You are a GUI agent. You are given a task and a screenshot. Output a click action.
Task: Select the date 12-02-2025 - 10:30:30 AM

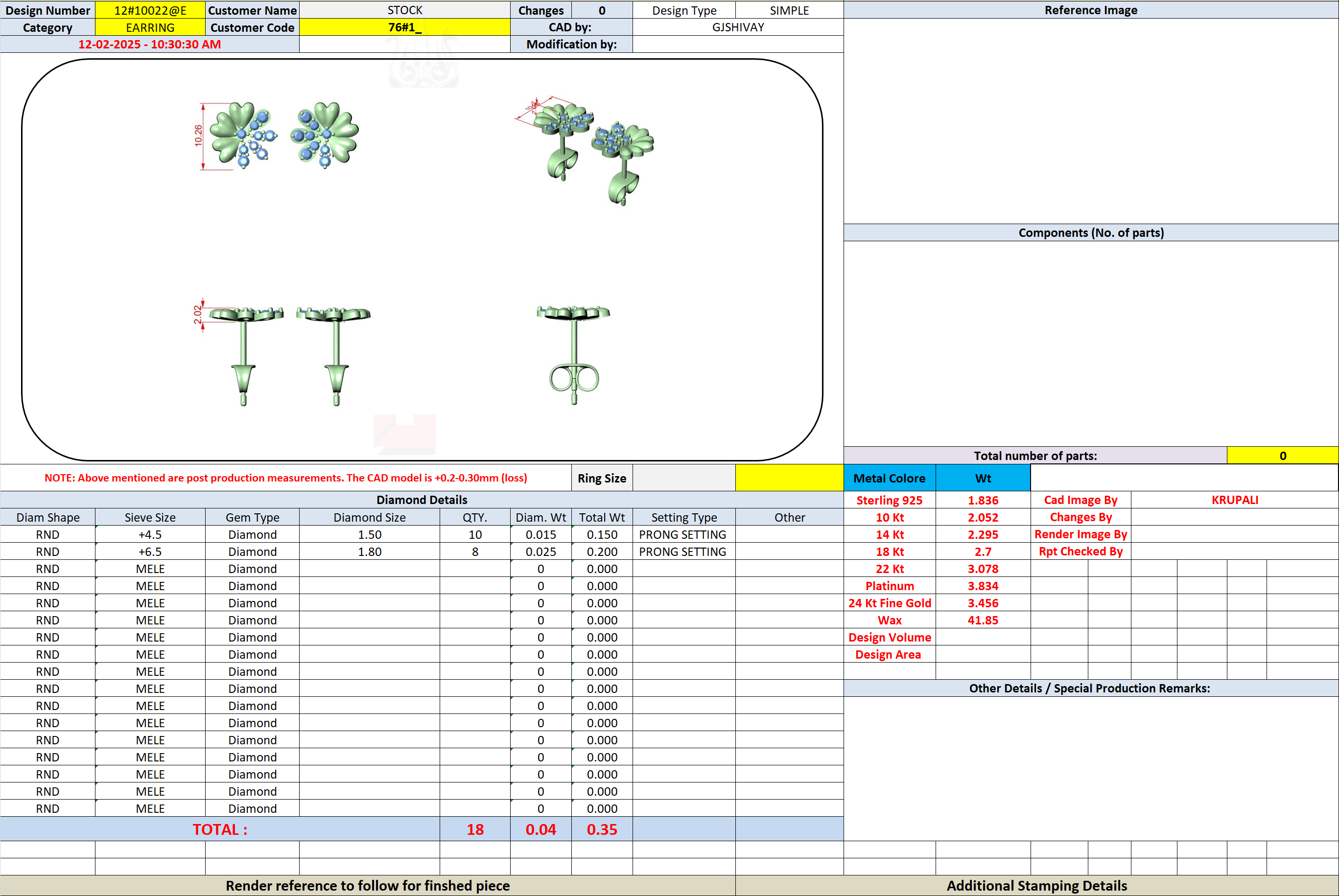coord(150,44)
